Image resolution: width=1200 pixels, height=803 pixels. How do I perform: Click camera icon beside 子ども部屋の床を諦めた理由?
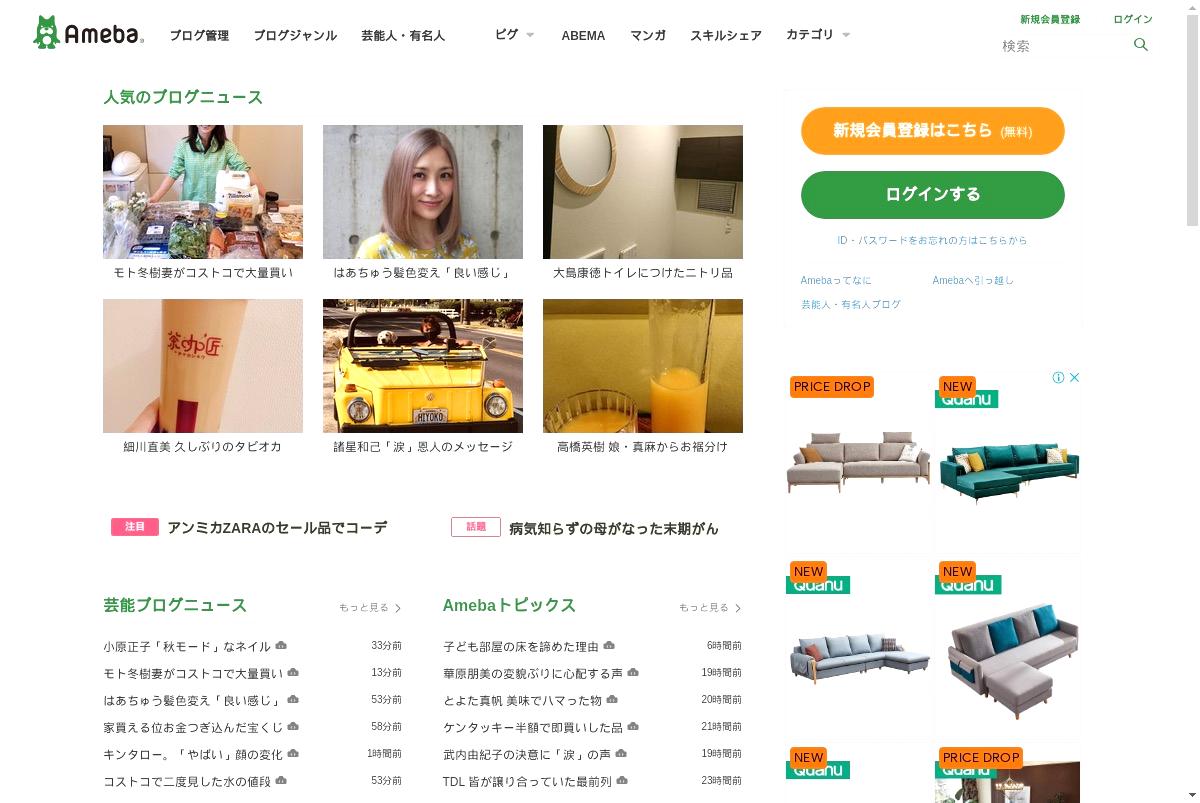pos(609,646)
